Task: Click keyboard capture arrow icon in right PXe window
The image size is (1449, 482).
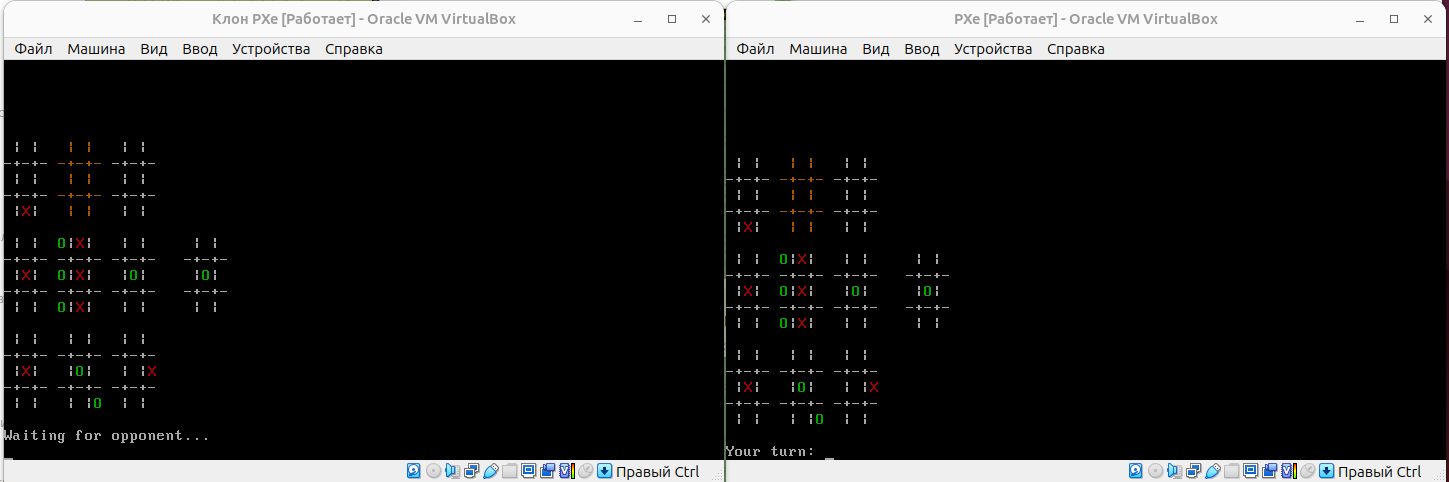Action: tap(1326, 471)
